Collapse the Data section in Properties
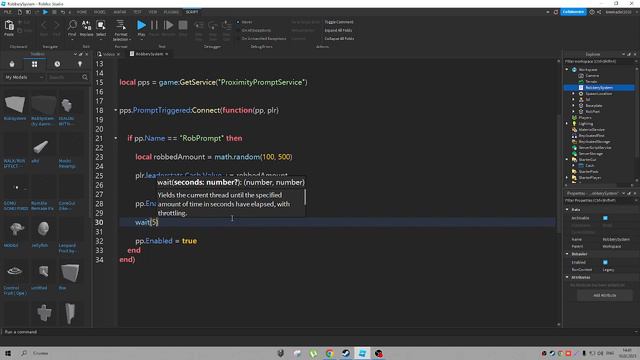Image resolution: width=640 pixels, height=360 pixels. pyautogui.click(x=567, y=209)
